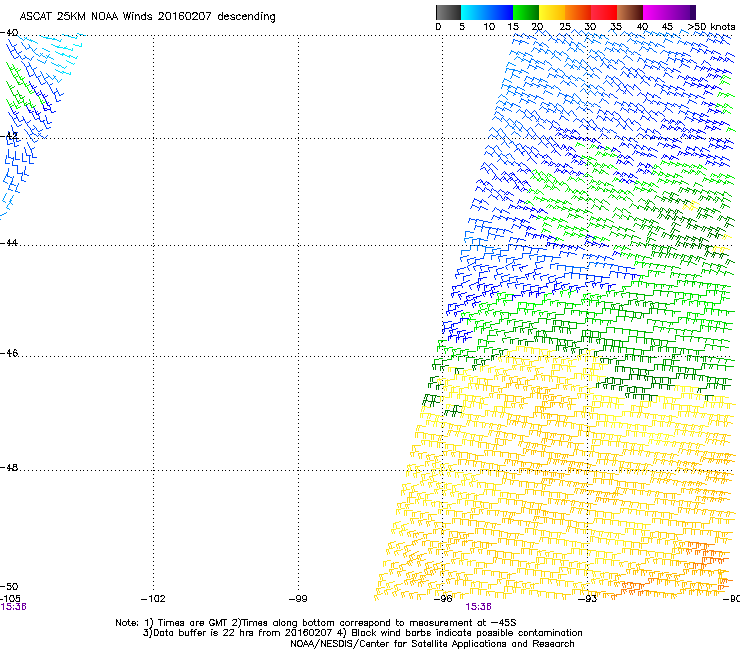Image resolution: width=740 pixels, height=650 pixels.
Task: Click the '15' legend scale label
Action: click(x=513, y=27)
